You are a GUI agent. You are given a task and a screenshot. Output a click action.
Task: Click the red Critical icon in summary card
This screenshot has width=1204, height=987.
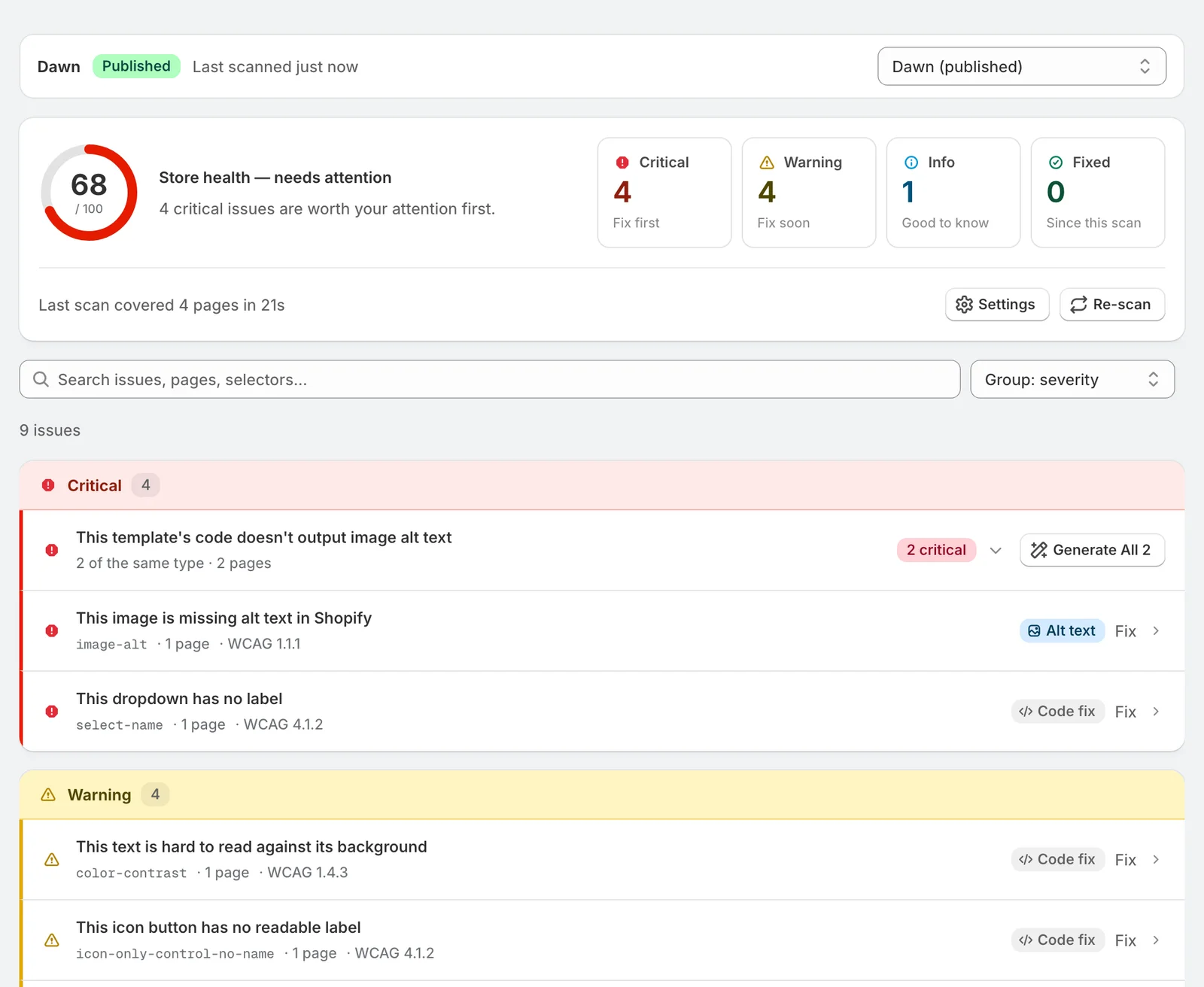[622, 162]
